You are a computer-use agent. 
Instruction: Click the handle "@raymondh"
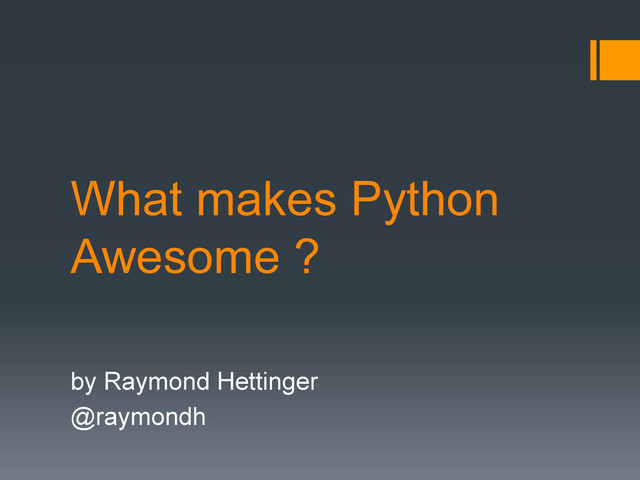pos(138,418)
